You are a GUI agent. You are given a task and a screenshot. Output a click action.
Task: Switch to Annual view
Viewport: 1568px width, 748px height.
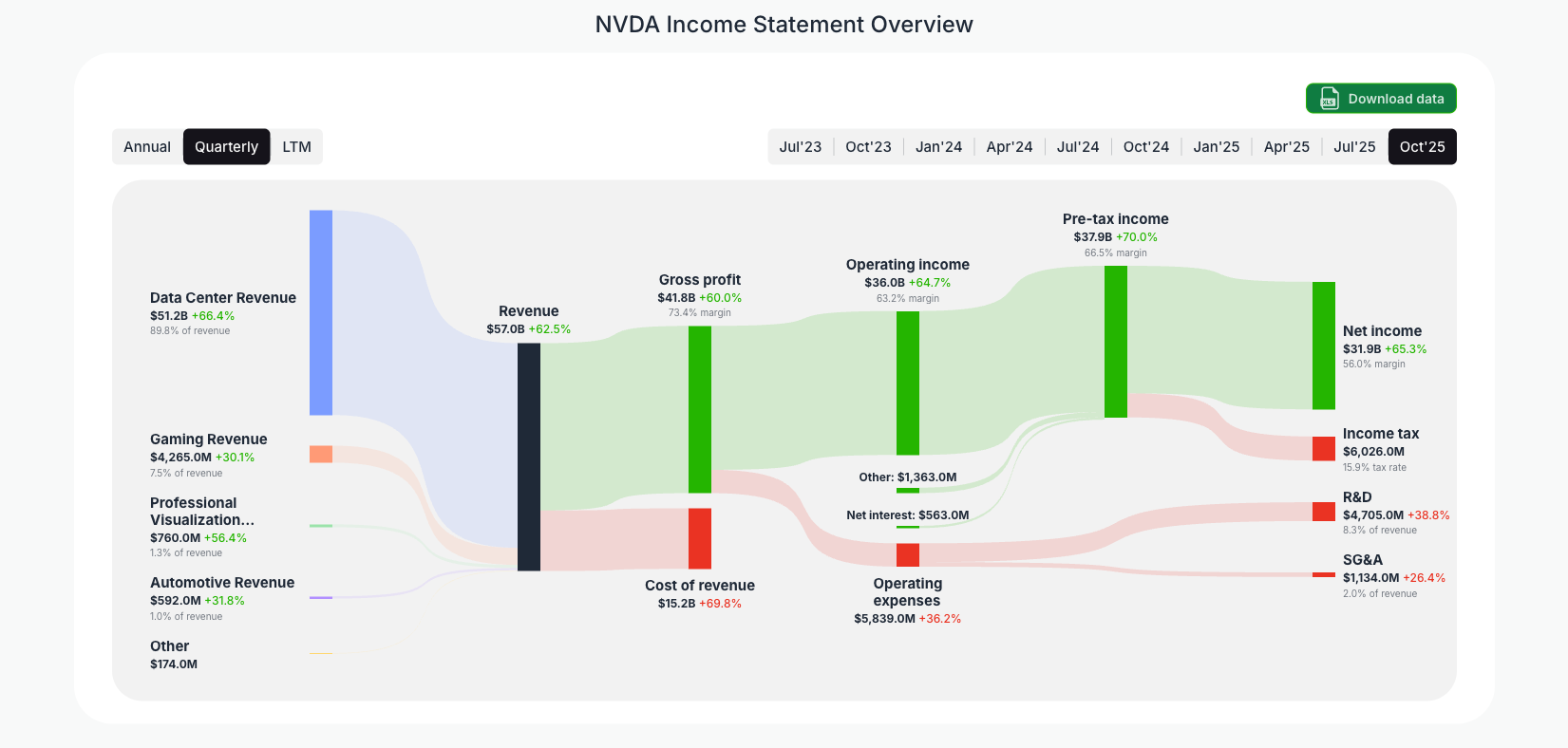pyautogui.click(x=147, y=147)
